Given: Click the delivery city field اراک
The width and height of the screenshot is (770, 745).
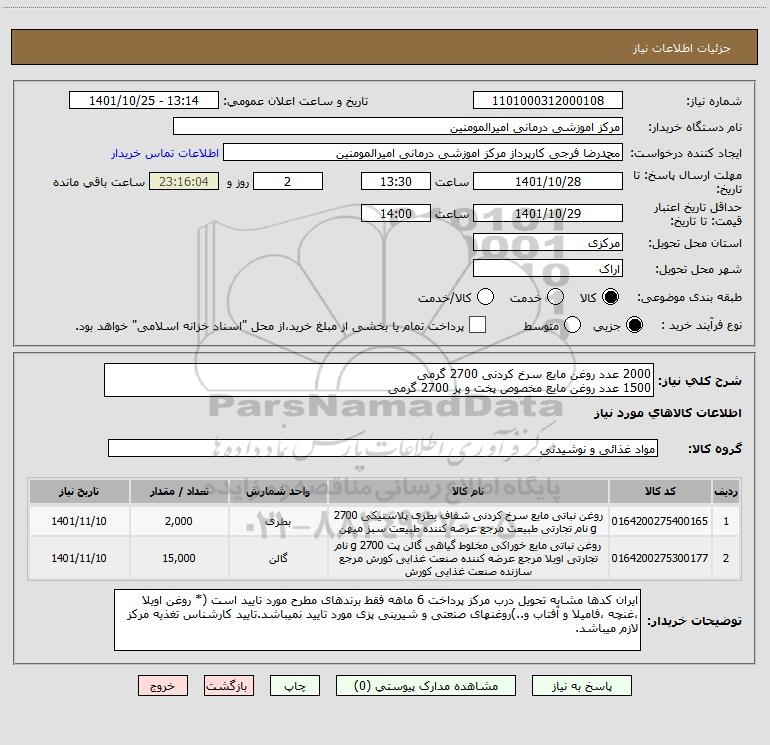Looking at the screenshot, I should (548, 269).
